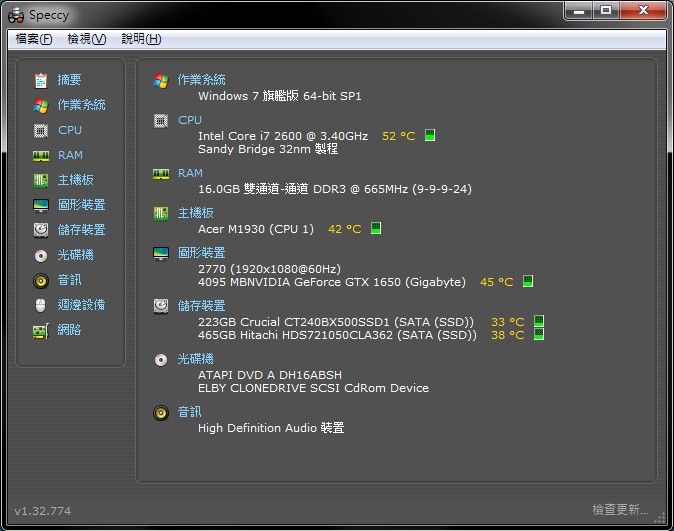Open the 檔案(F) menu
Screen dimensions: 674x531
(x=33, y=39)
